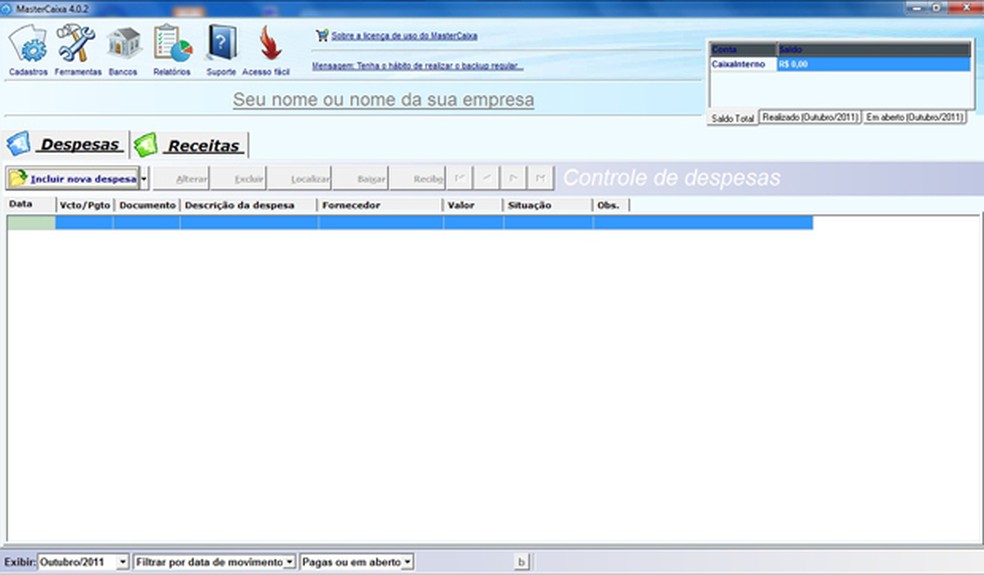984x575 pixels.
Task: Click Incluir nova despesa button
Action: point(73,178)
